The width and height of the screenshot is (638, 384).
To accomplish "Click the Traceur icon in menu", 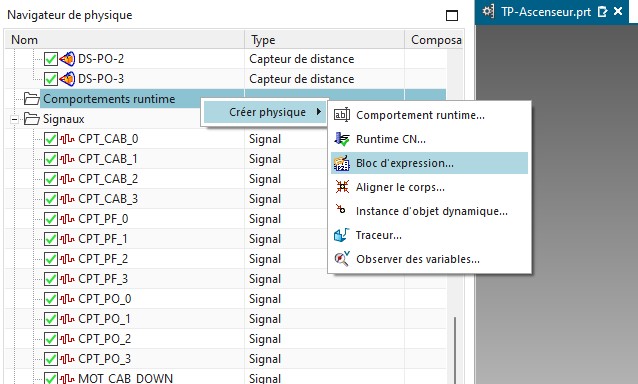I will [x=341, y=235].
